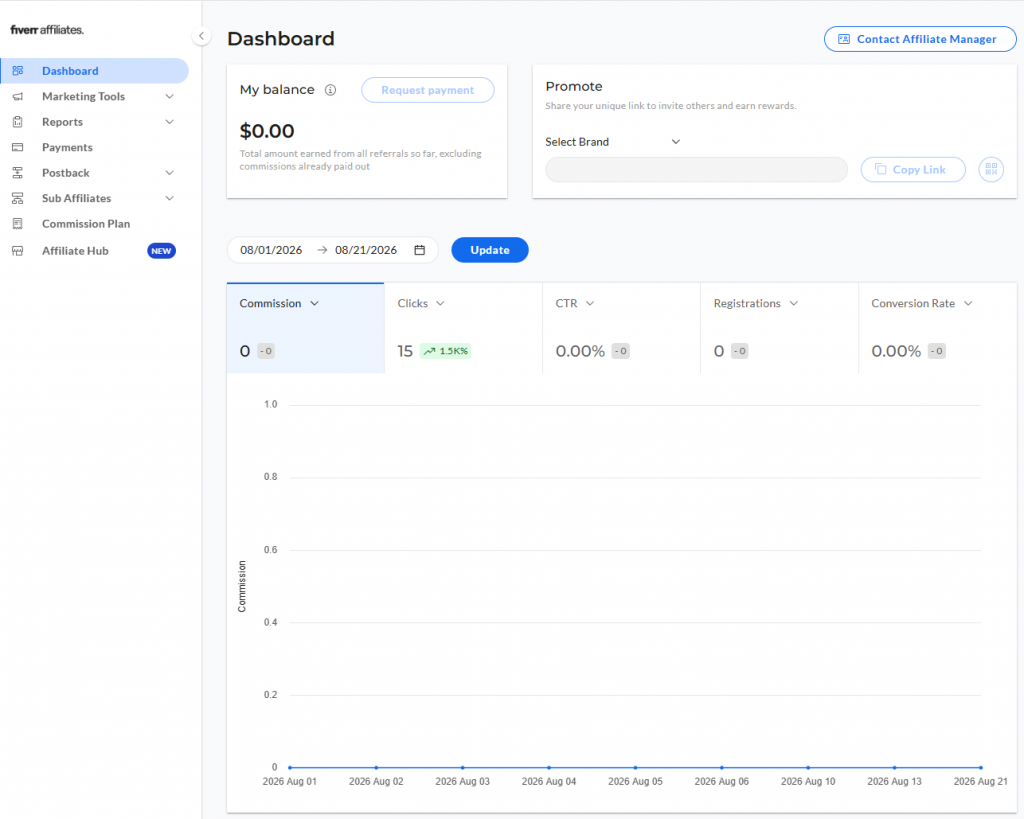The height and width of the screenshot is (819, 1024).
Task: Click the NEW badge beside Affiliate Hub
Action: point(161,251)
